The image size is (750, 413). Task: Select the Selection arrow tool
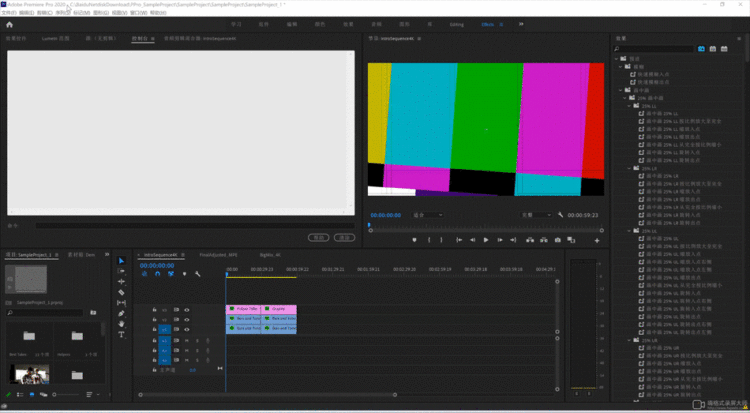click(x=122, y=261)
